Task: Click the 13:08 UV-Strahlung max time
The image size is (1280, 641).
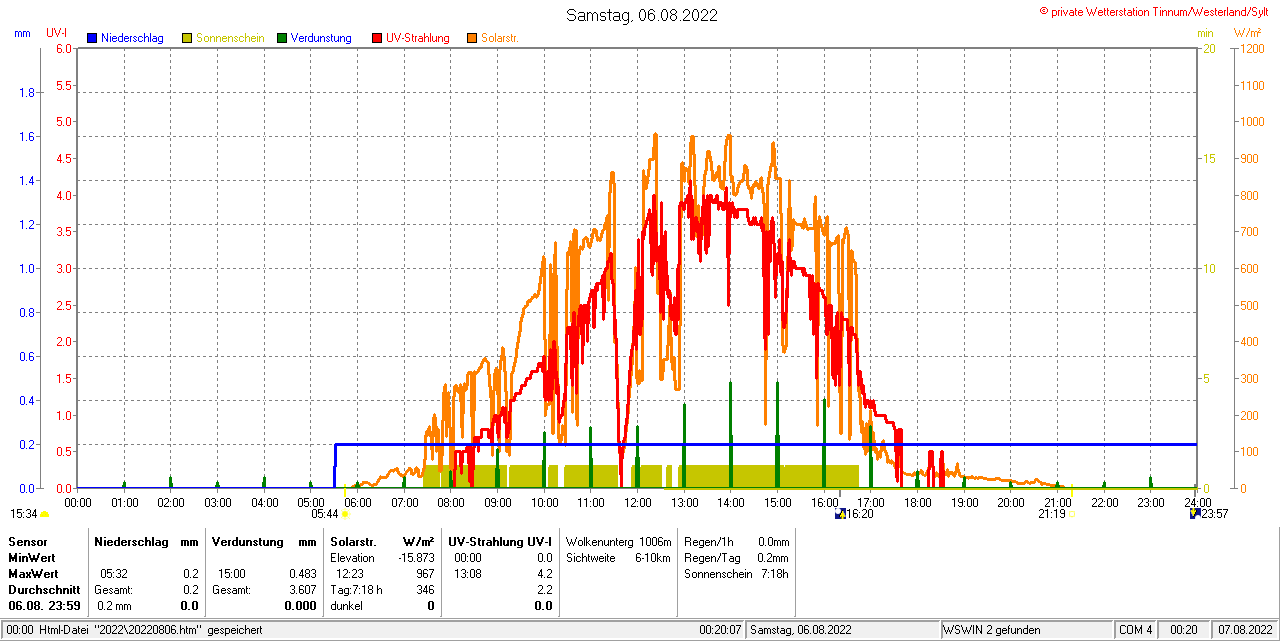Action: click(x=468, y=574)
